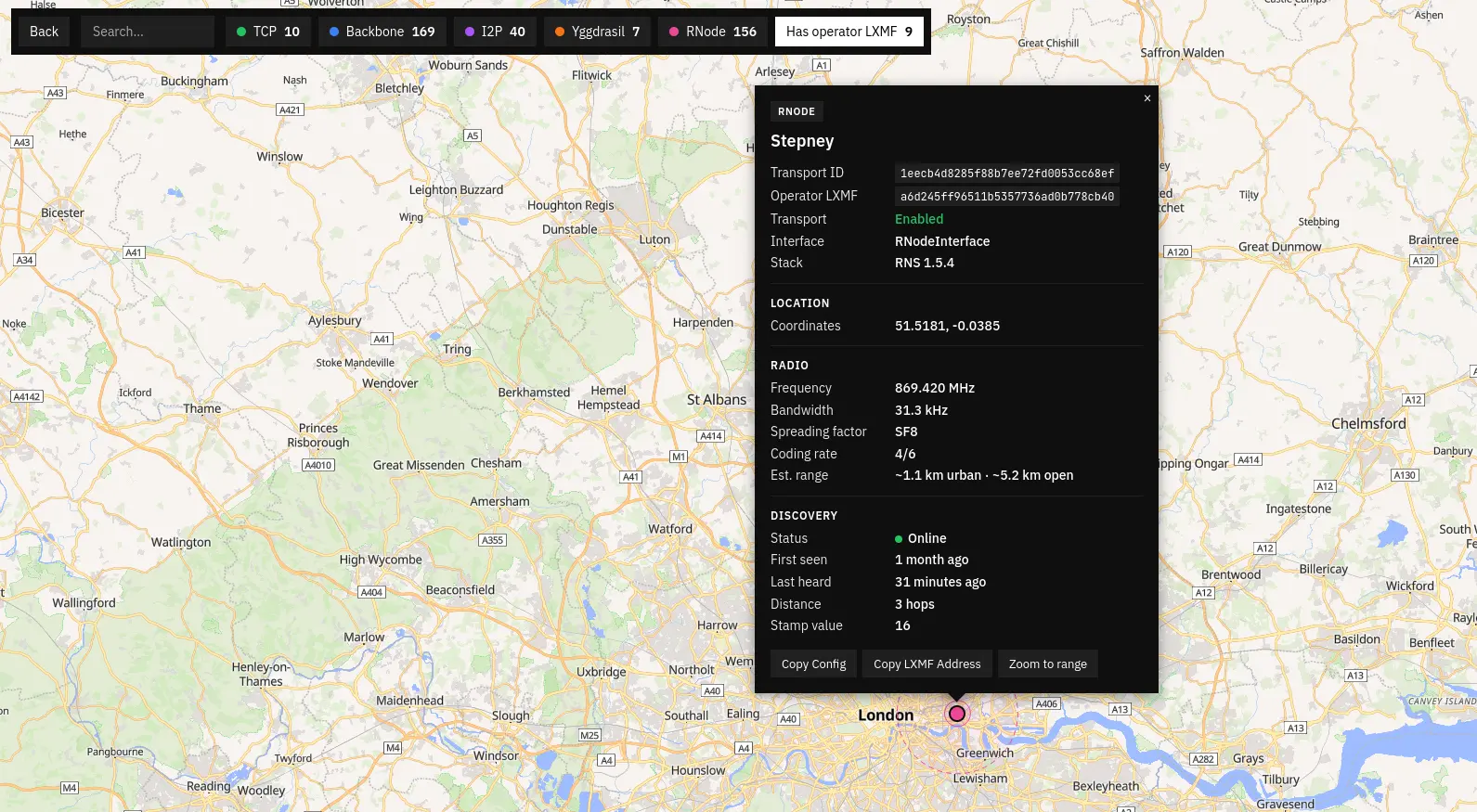Click the Zoom to range button

click(1047, 664)
